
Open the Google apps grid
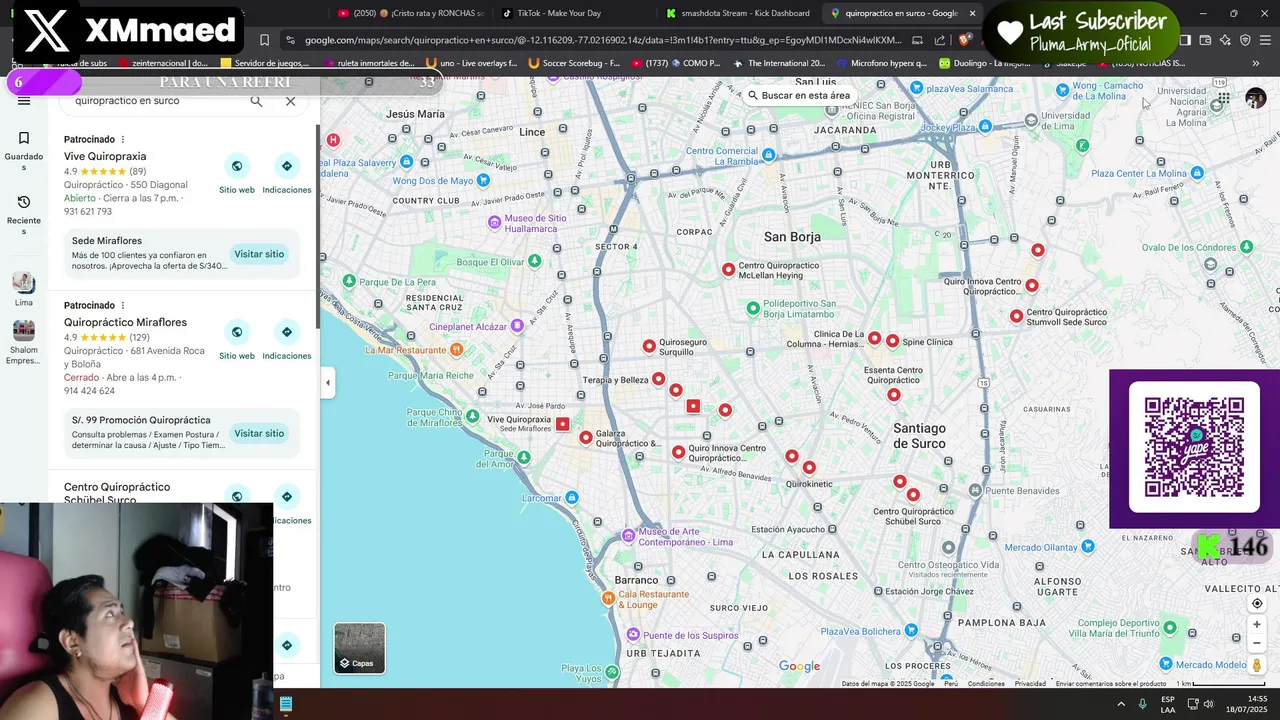1223,99
